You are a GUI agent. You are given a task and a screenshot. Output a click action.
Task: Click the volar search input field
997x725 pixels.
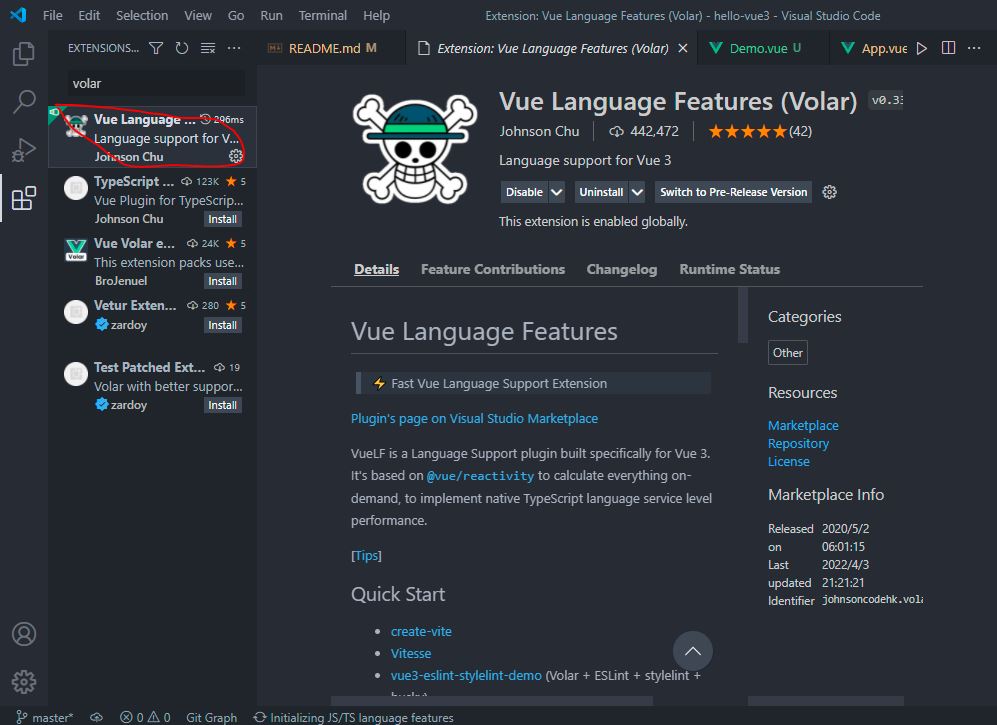pos(156,83)
